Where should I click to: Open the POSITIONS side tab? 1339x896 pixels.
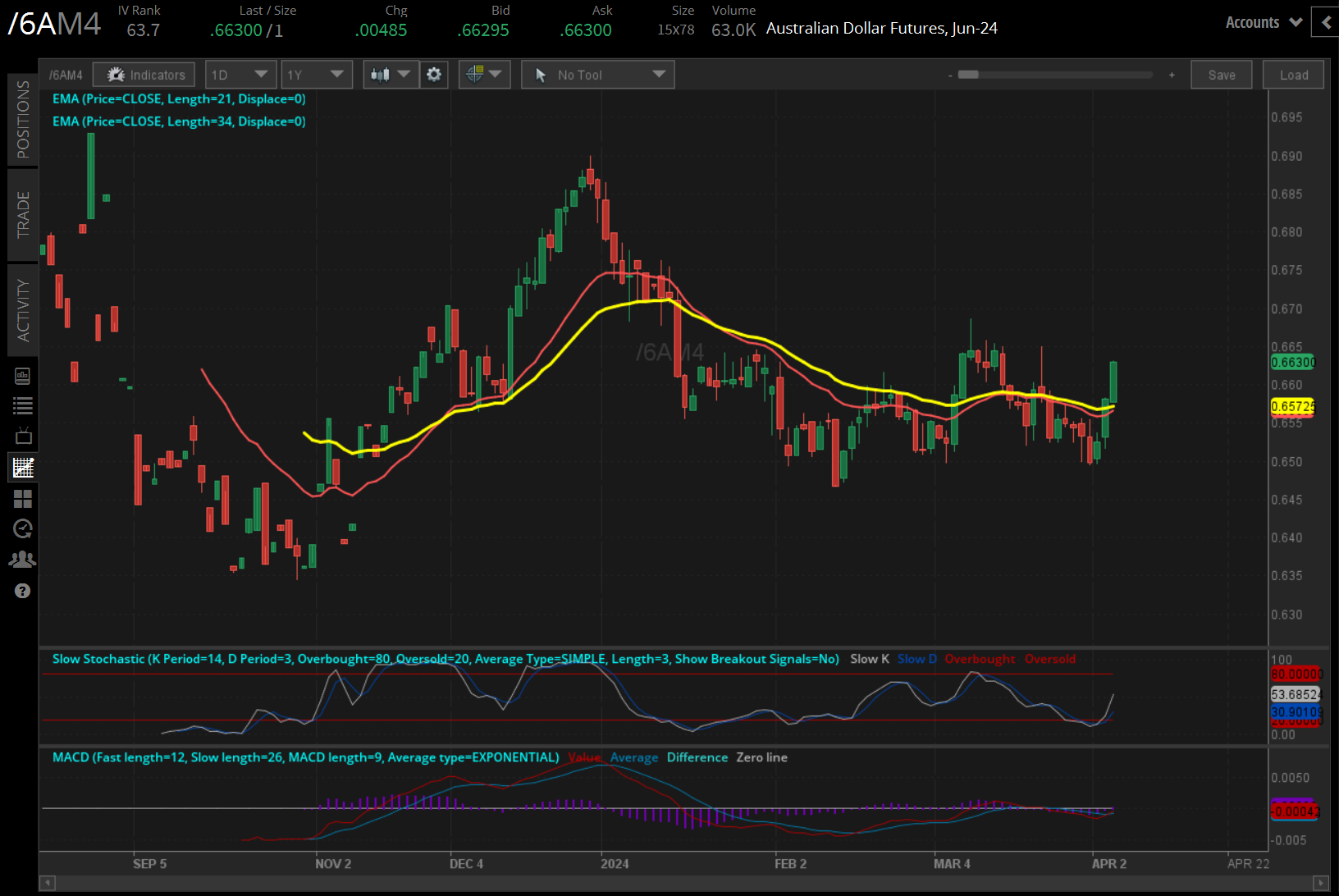coord(23,119)
